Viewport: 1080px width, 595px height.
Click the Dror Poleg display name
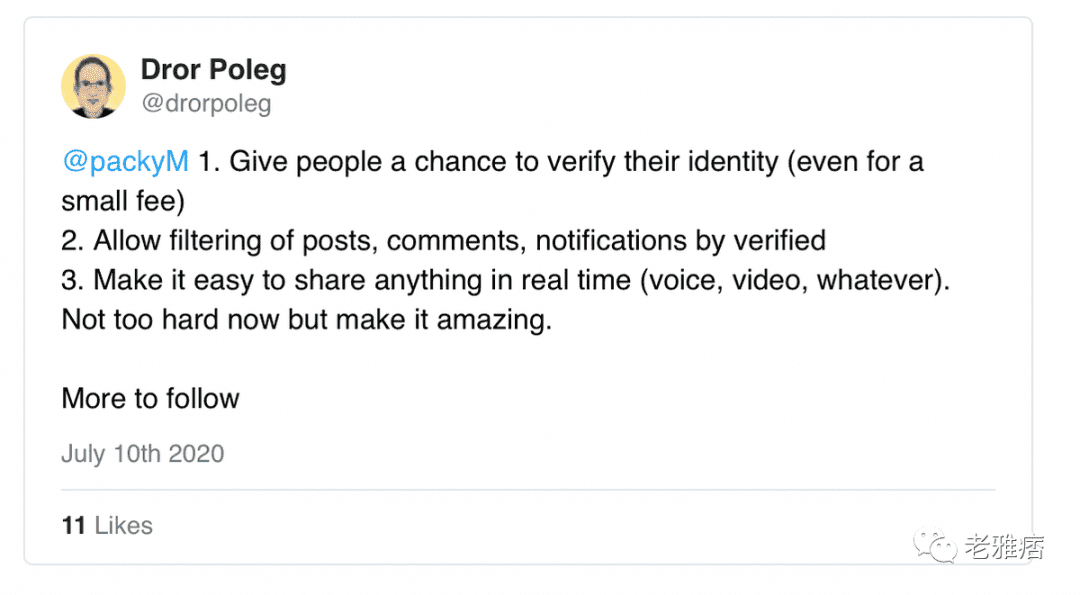[x=214, y=70]
